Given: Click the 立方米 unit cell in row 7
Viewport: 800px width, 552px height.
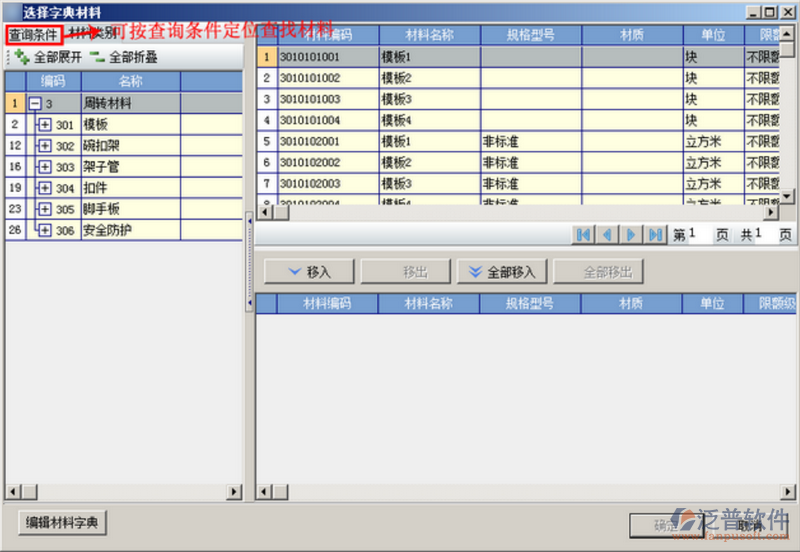Looking at the screenshot, I should (x=713, y=184).
